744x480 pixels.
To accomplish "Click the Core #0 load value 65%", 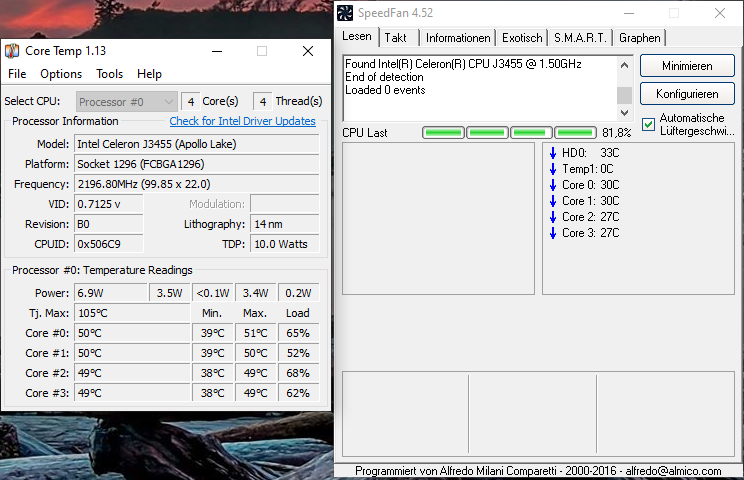I will 298,333.
